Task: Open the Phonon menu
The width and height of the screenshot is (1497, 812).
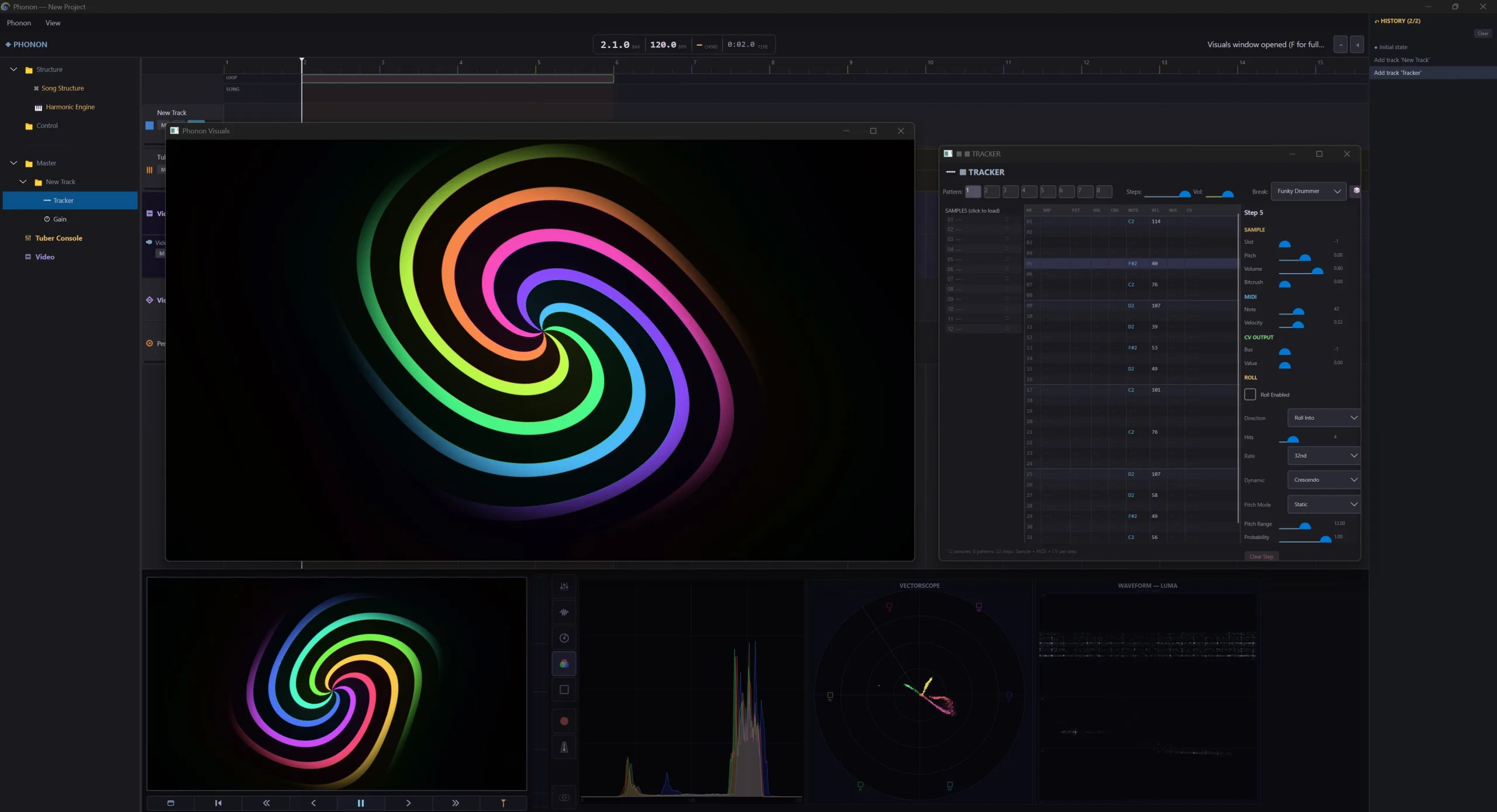Action: coord(19,23)
